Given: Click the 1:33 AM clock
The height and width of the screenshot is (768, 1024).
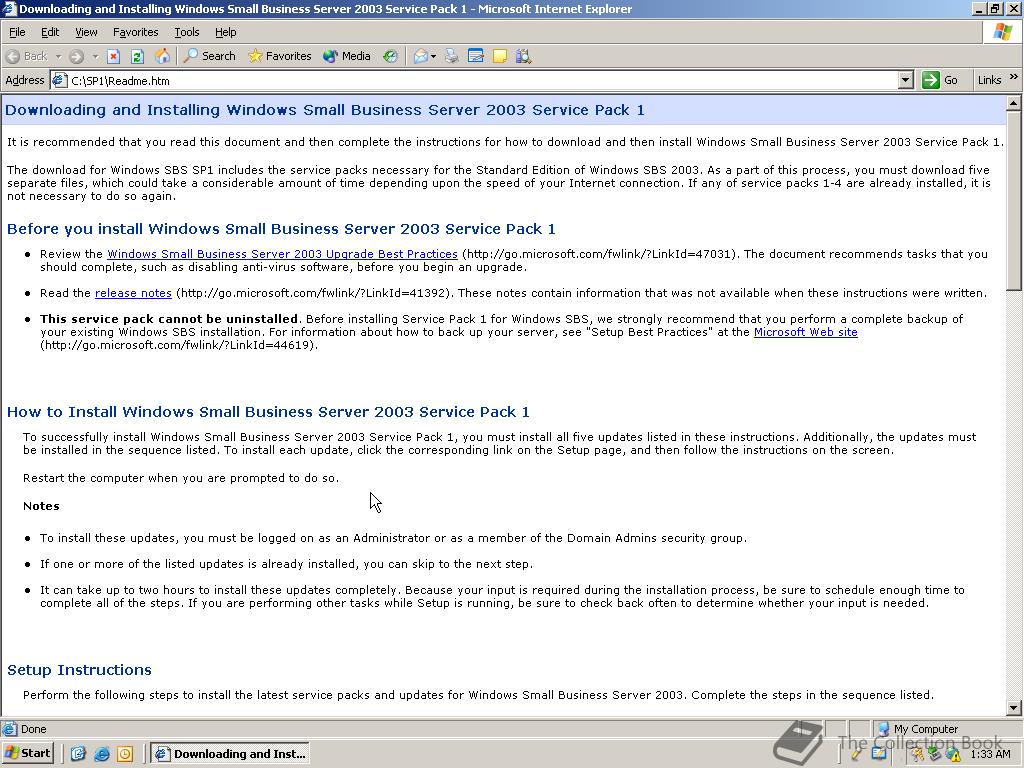Looking at the screenshot, I should pos(991,754).
